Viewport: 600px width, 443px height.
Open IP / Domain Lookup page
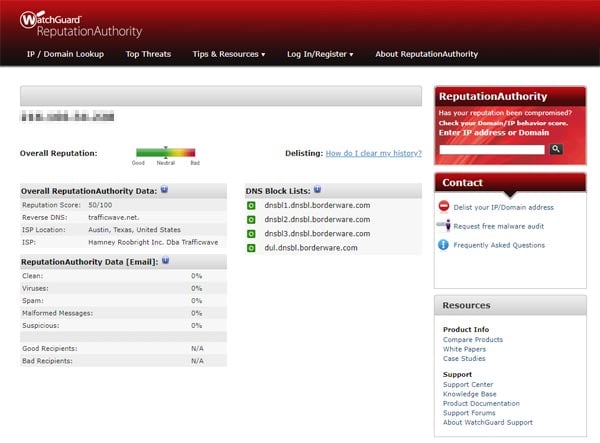point(66,54)
